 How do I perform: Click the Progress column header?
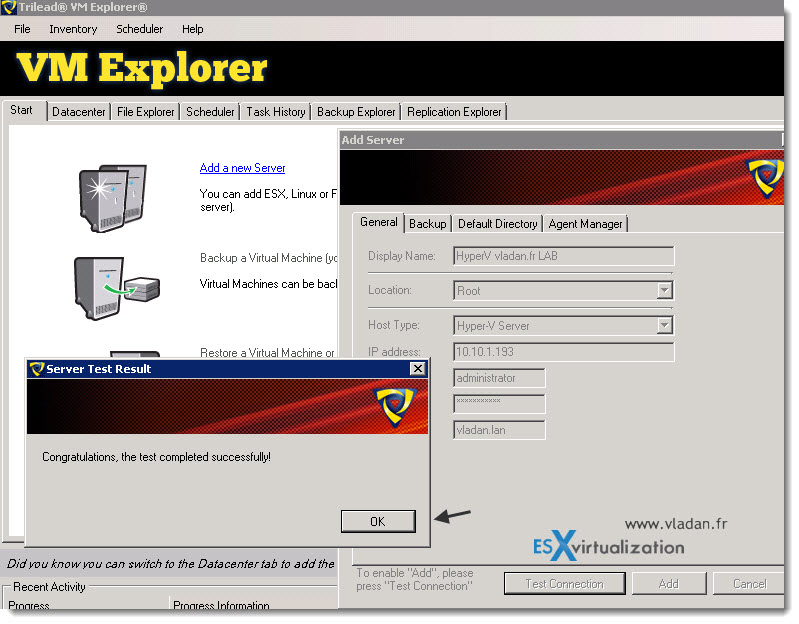tap(29, 605)
